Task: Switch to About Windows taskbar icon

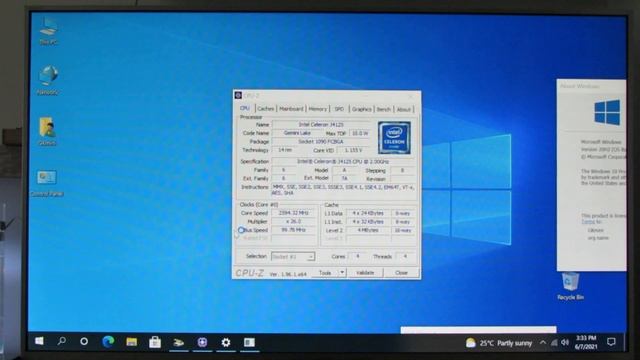Action: tap(249, 342)
